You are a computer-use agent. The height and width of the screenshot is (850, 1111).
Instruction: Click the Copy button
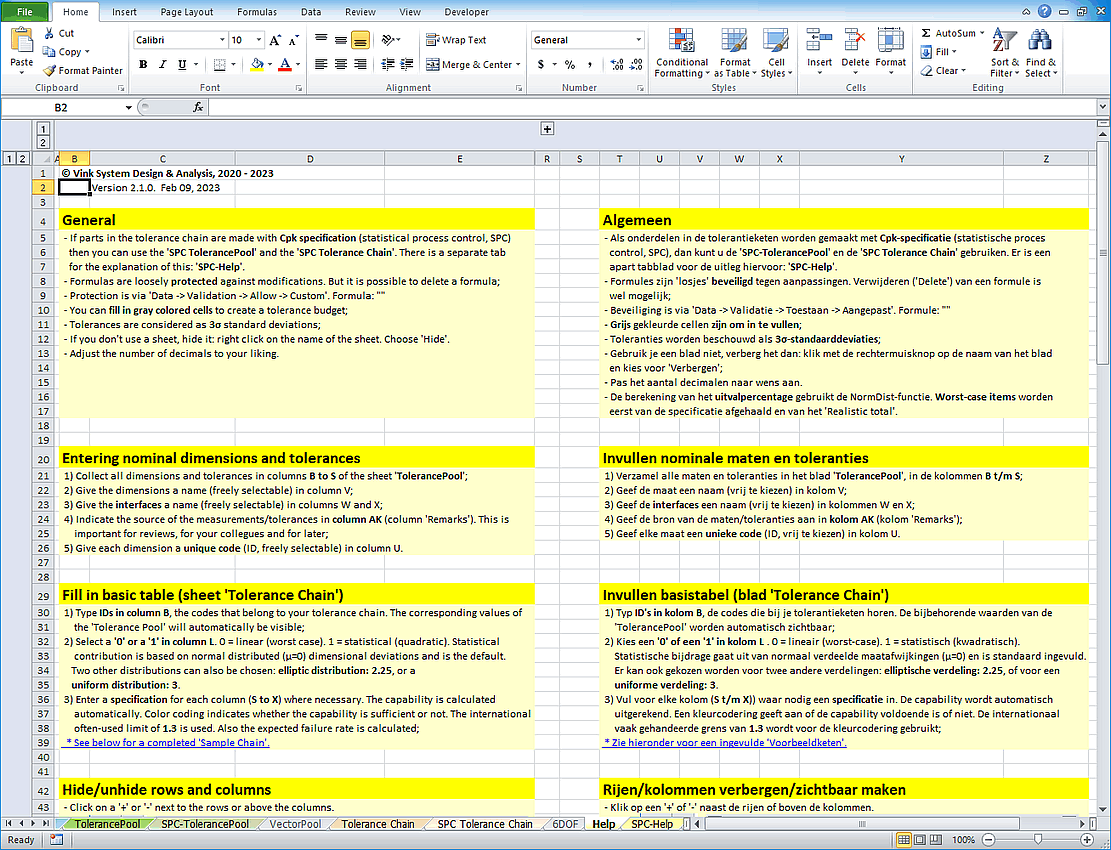point(66,52)
